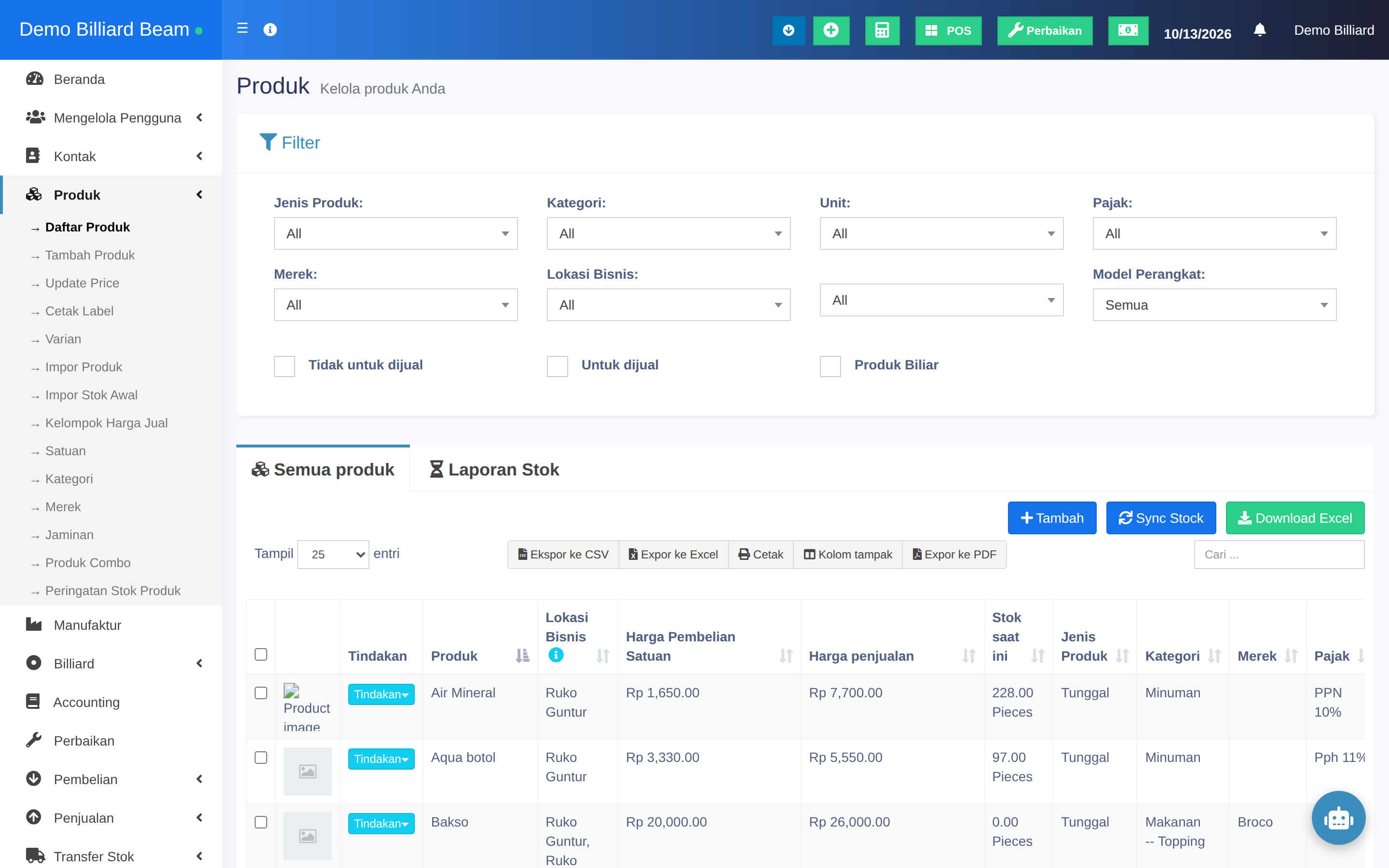Check the Tidak untuk dijual checkbox
The width and height of the screenshot is (1389, 868).
tap(284, 366)
